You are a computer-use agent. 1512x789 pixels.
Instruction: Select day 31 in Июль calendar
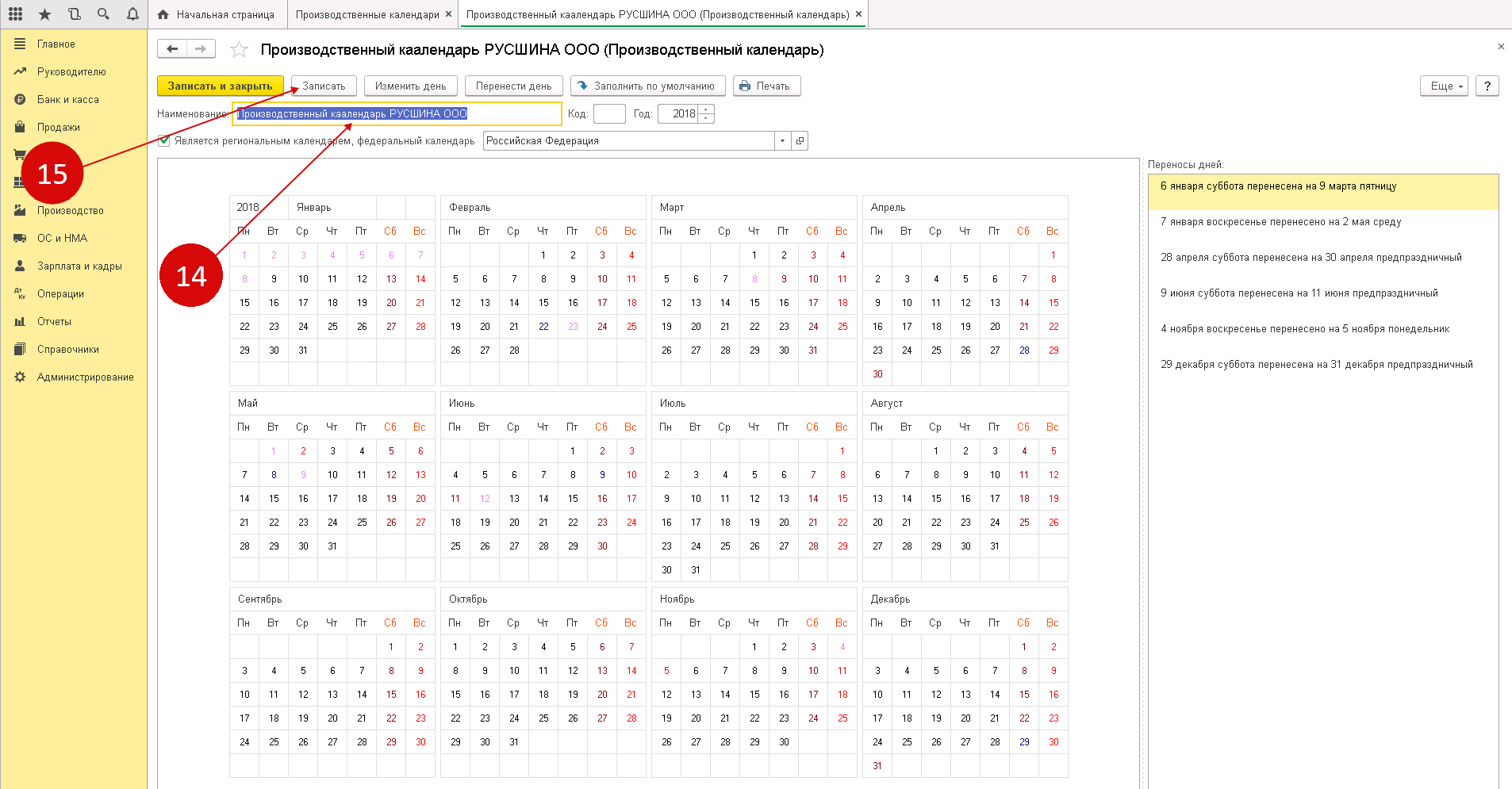(696, 570)
